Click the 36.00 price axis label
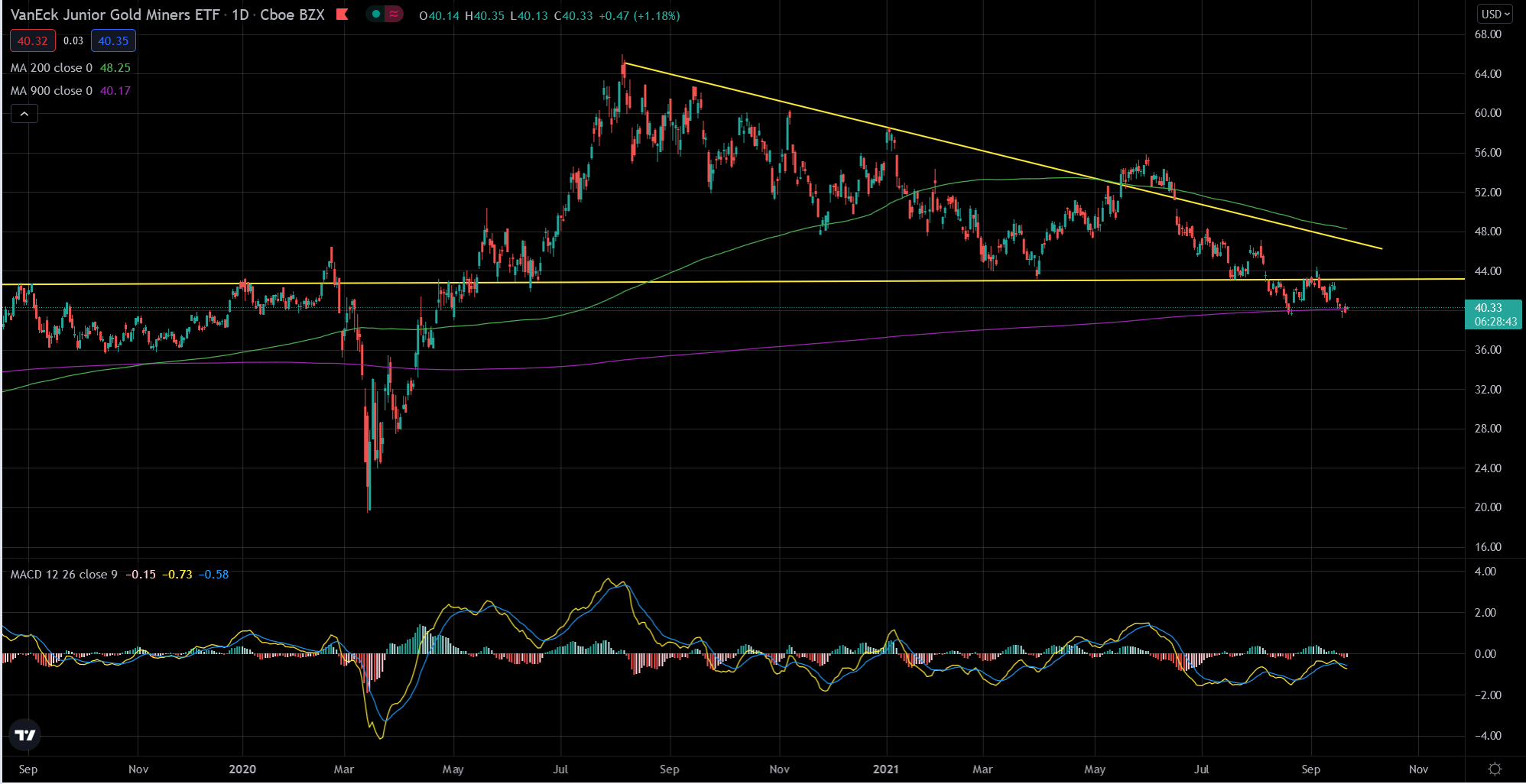Image resolution: width=1526 pixels, height=784 pixels. pos(1488,350)
